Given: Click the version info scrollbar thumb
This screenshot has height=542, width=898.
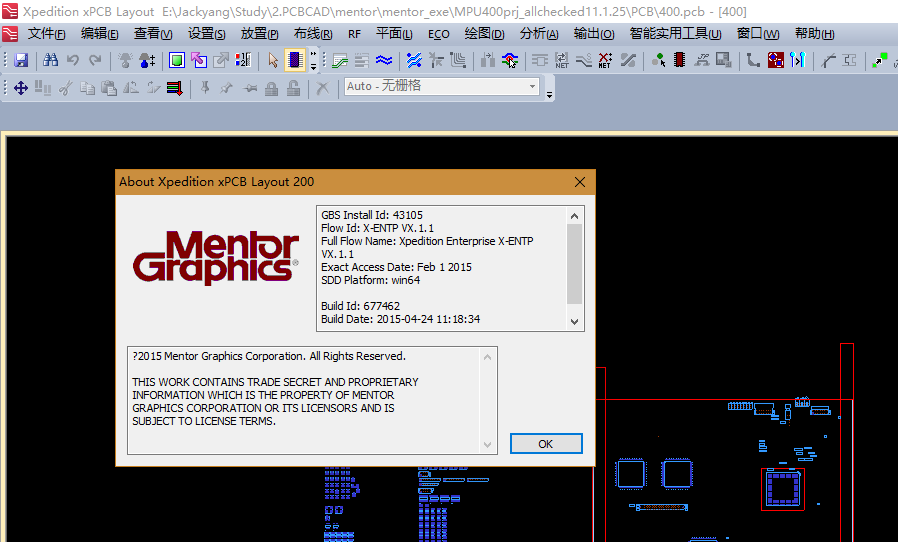Looking at the screenshot, I should click(x=574, y=264).
